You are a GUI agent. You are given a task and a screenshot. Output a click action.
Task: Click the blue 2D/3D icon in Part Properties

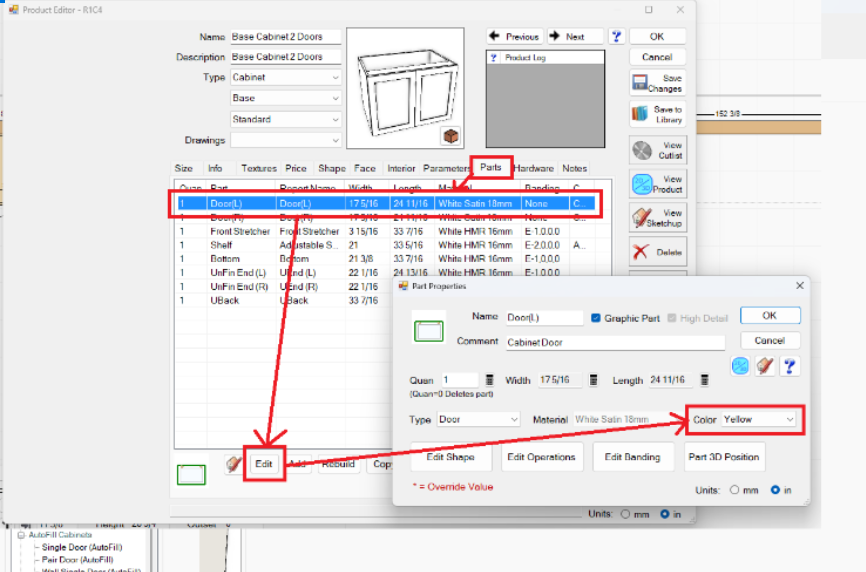(x=741, y=366)
